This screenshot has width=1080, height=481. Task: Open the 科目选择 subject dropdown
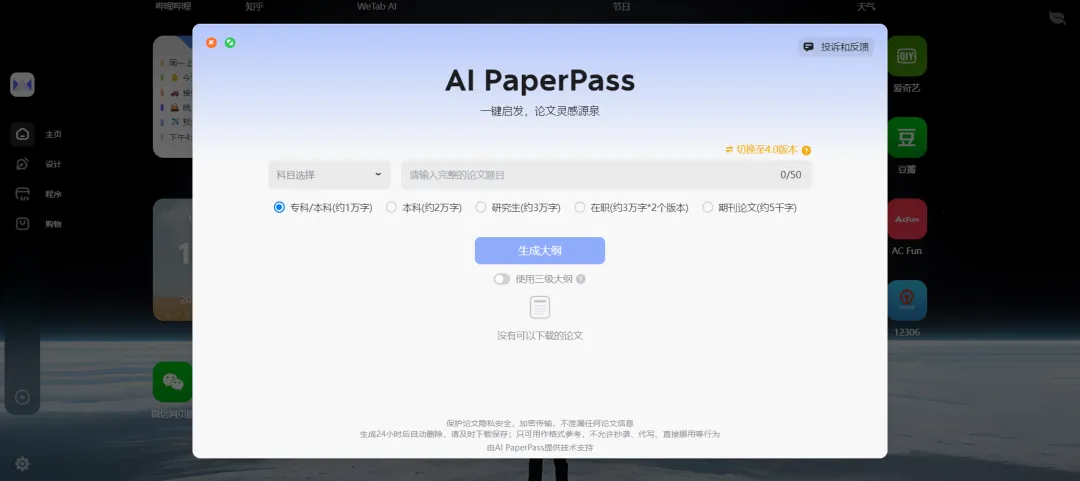click(329, 175)
